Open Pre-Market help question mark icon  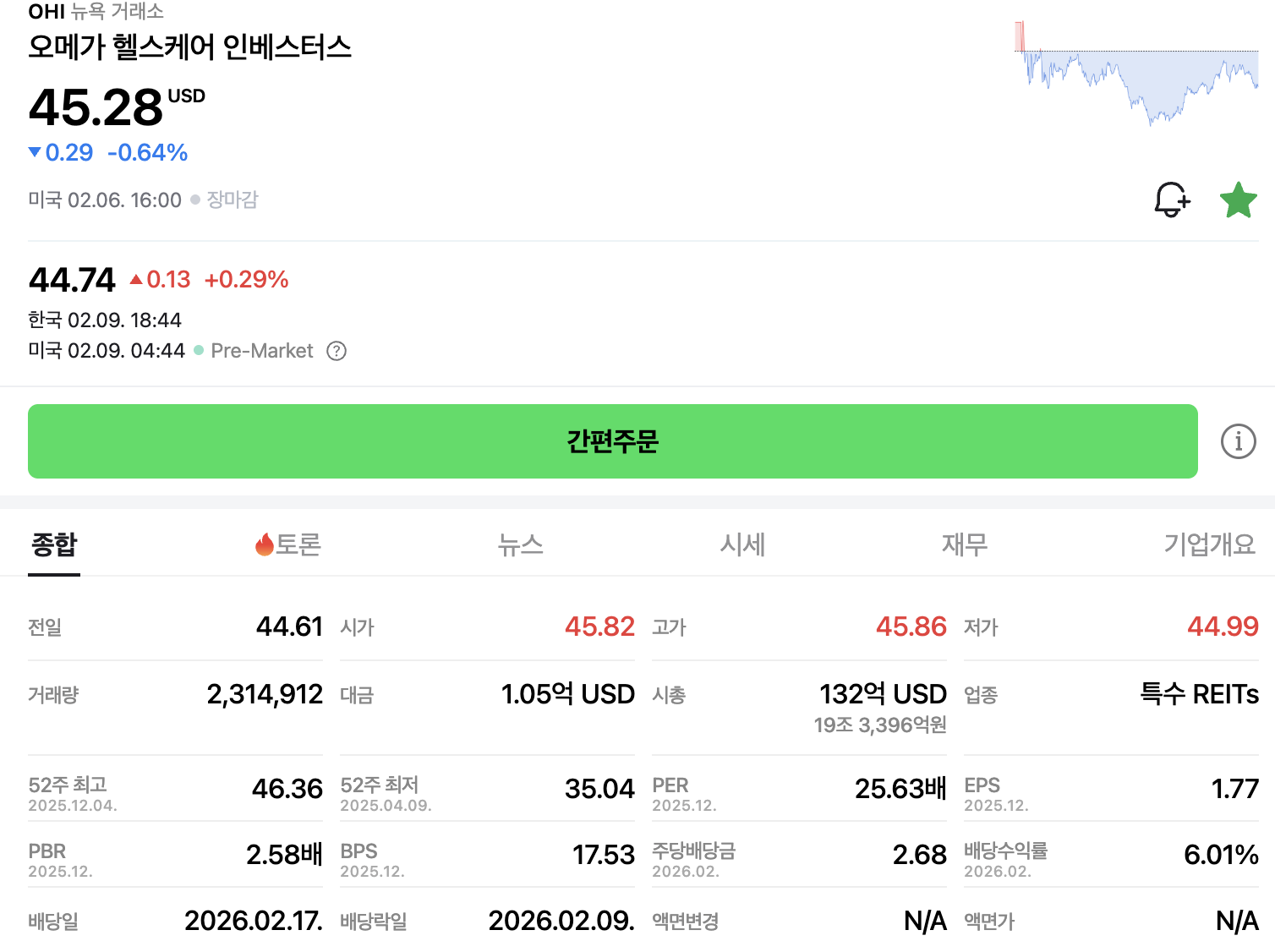(337, 351)
